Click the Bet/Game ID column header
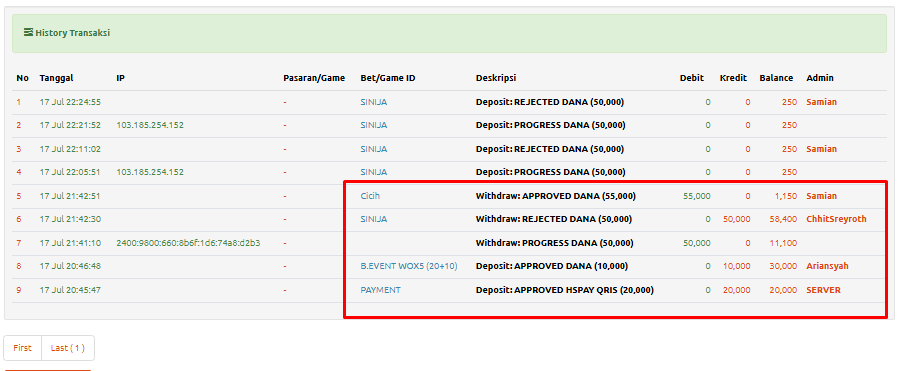This screenshot has height=371, width=901. click(x=388, y=78)
